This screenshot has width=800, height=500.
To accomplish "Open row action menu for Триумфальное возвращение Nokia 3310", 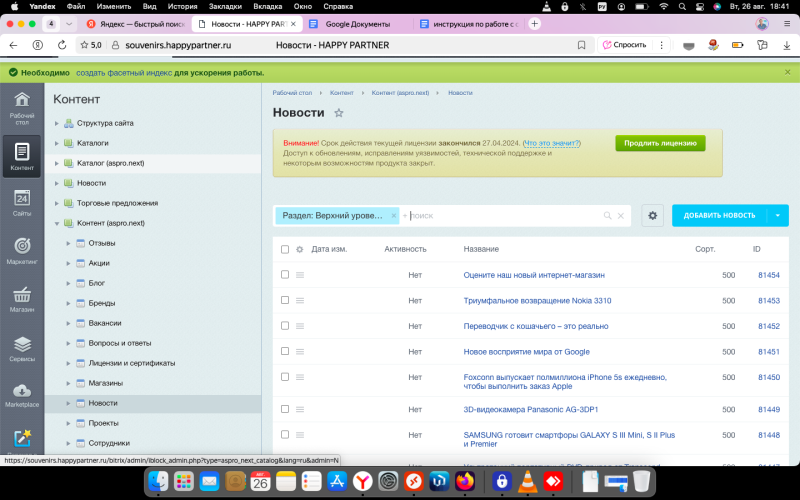I will tap(300, 301).
